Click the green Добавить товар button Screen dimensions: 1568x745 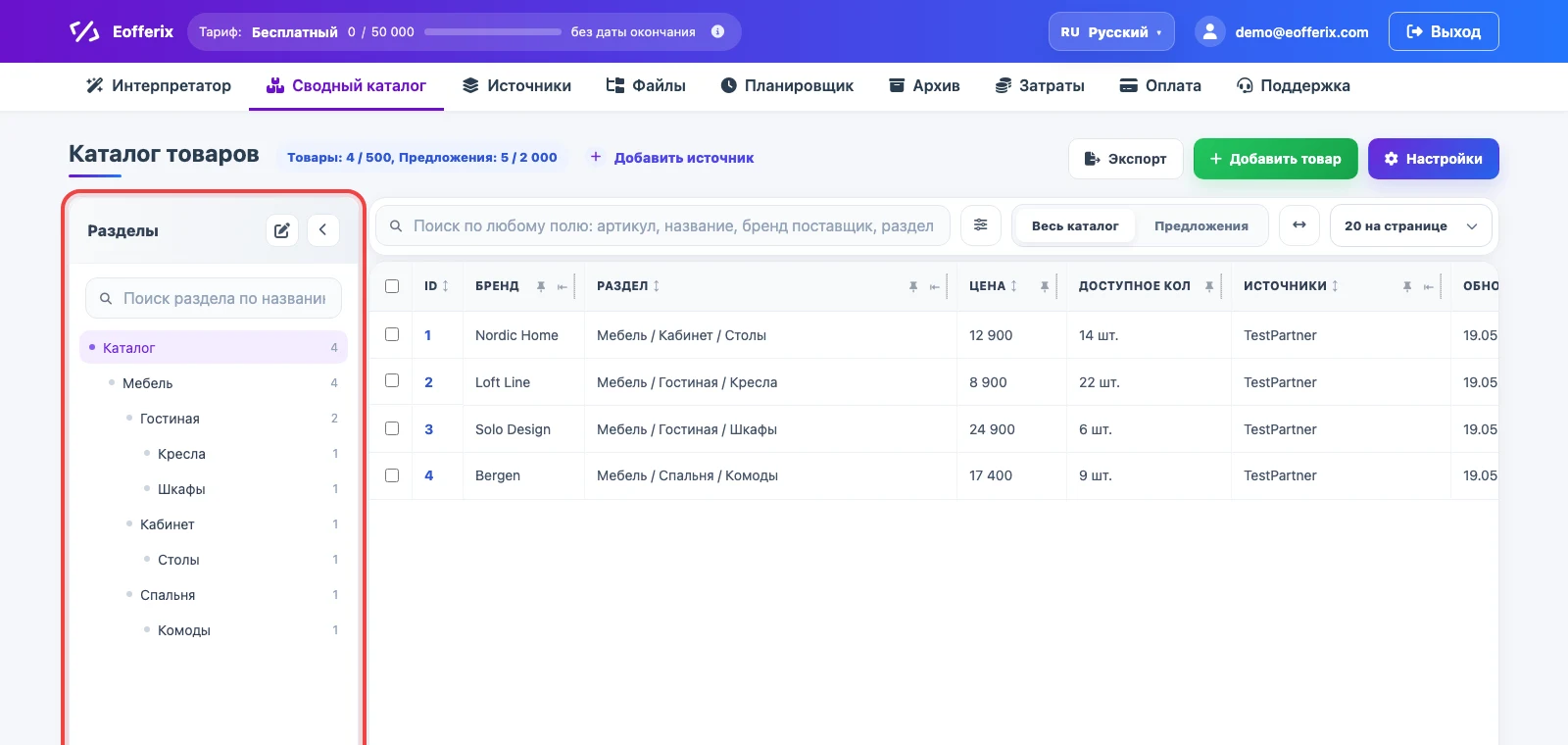pyautogui.click(x=1275, y=159)
